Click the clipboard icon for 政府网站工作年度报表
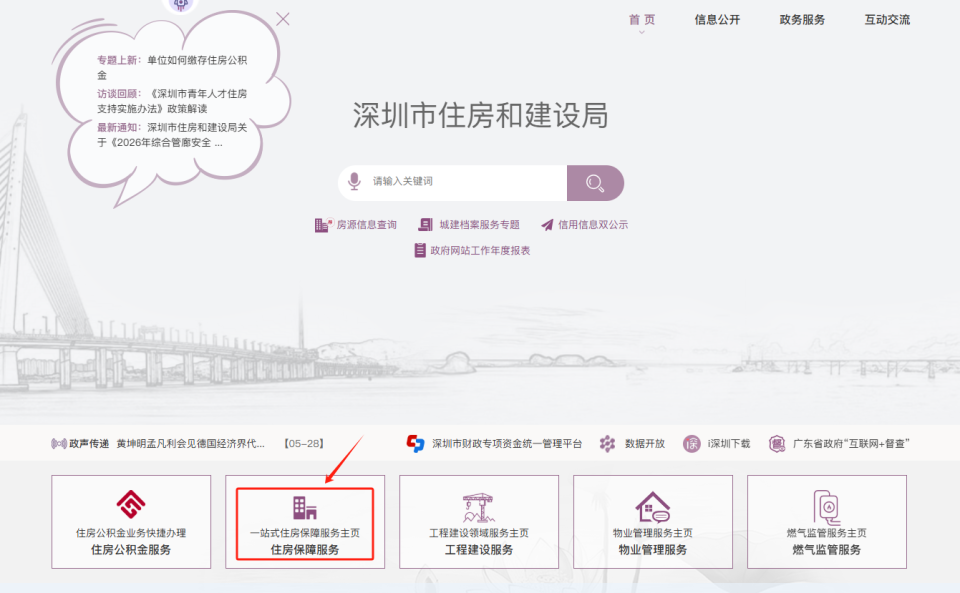Viewport: 960px width, 593px height. [420, 250]
